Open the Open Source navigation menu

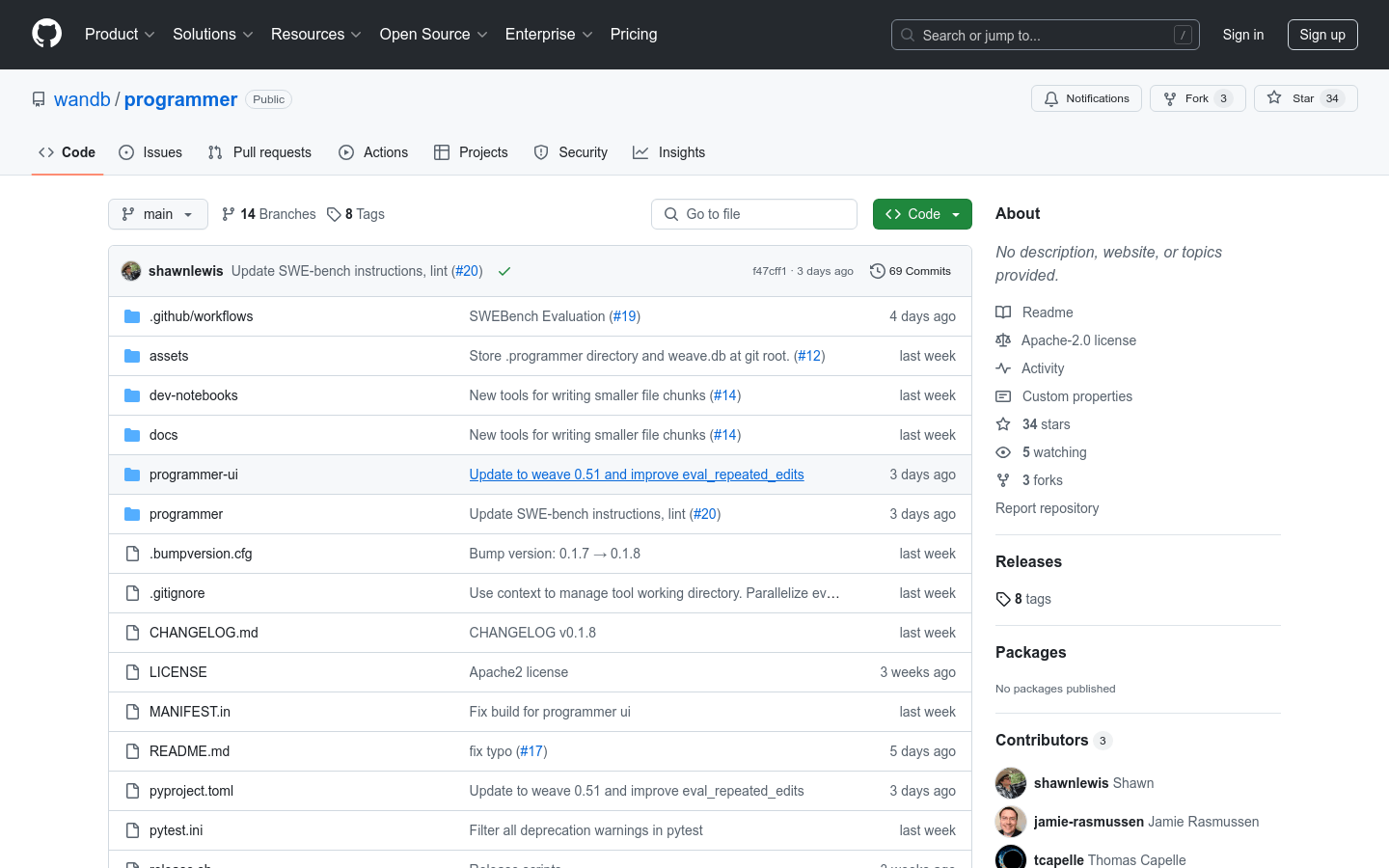[433, 34]
